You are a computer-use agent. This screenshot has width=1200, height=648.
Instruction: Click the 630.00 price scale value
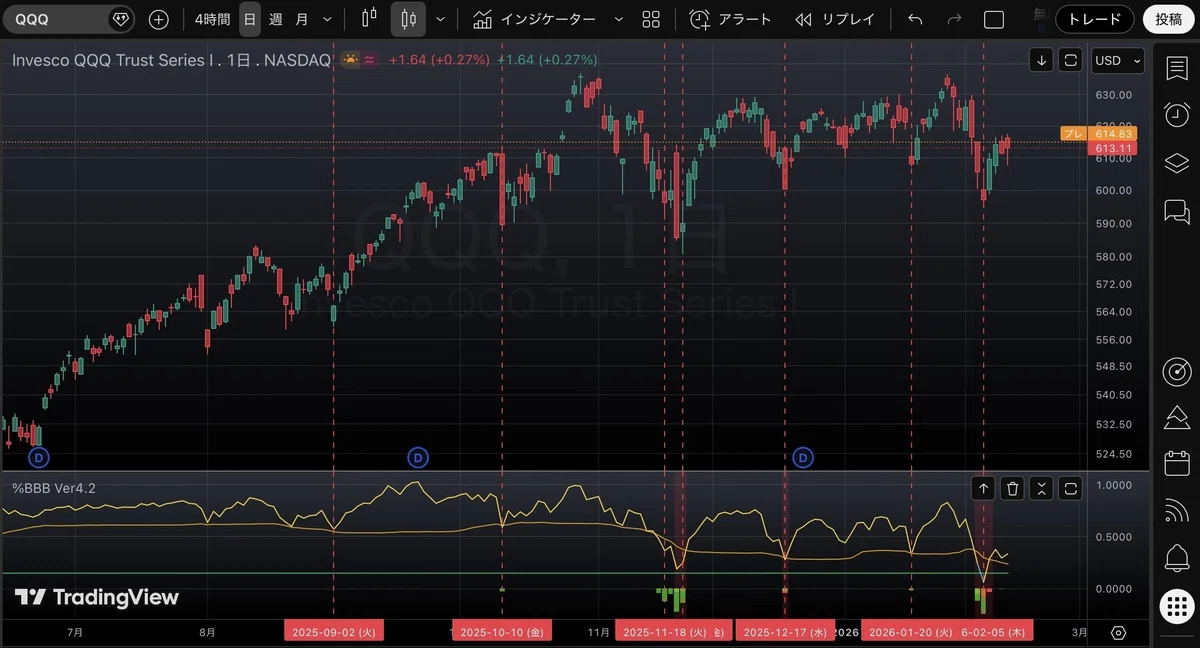(x=1113, y=95)
